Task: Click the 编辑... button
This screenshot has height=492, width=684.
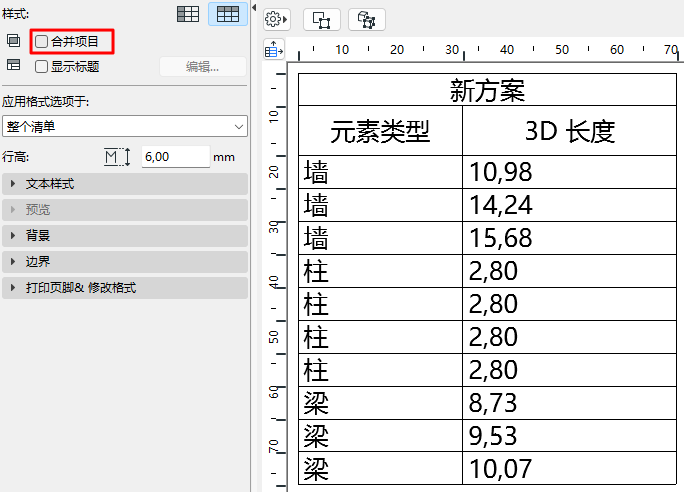Action: click(203, 67)
